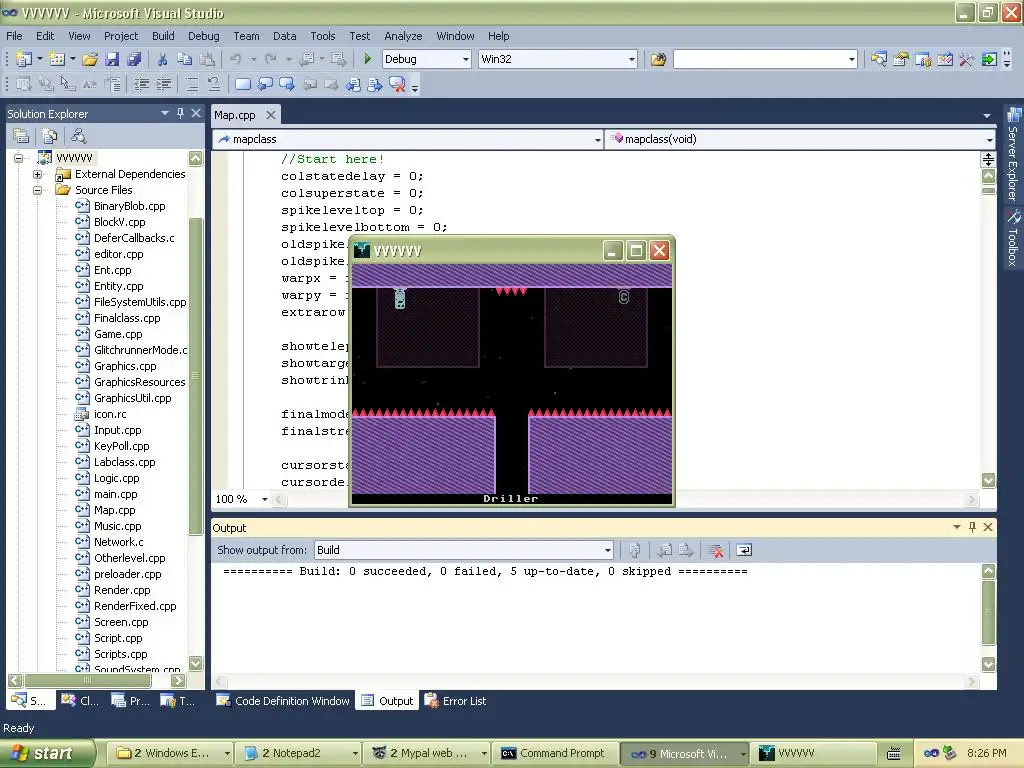The width and height of the screenshot is (1024, 768).
Task: Select Game.cpp in Solution Explorer
Action: (118, 334)
